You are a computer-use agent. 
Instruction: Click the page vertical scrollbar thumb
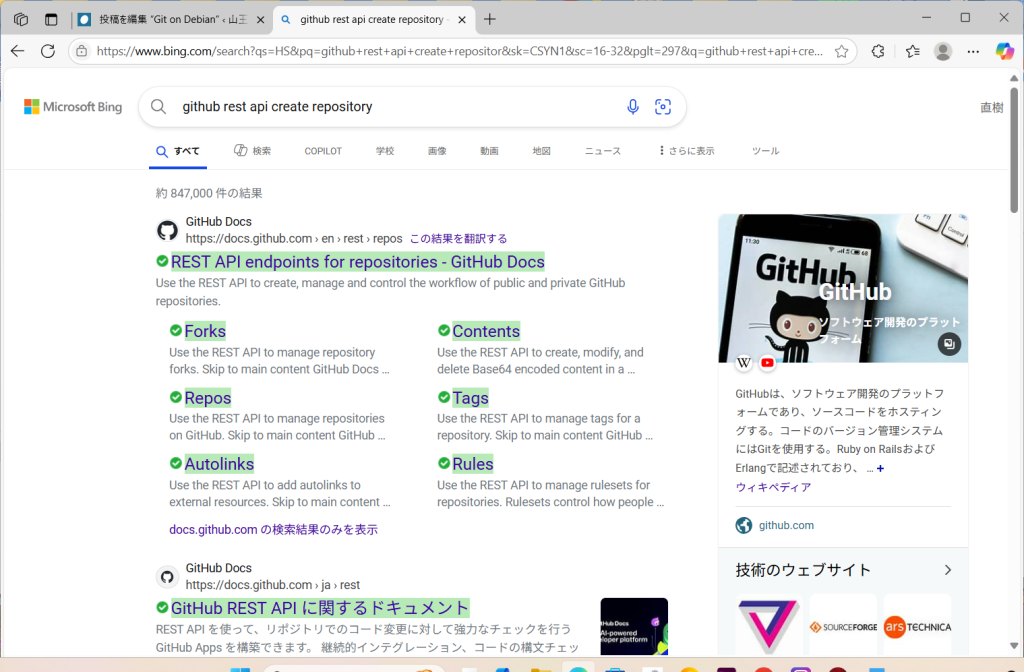pos(1014,150)
